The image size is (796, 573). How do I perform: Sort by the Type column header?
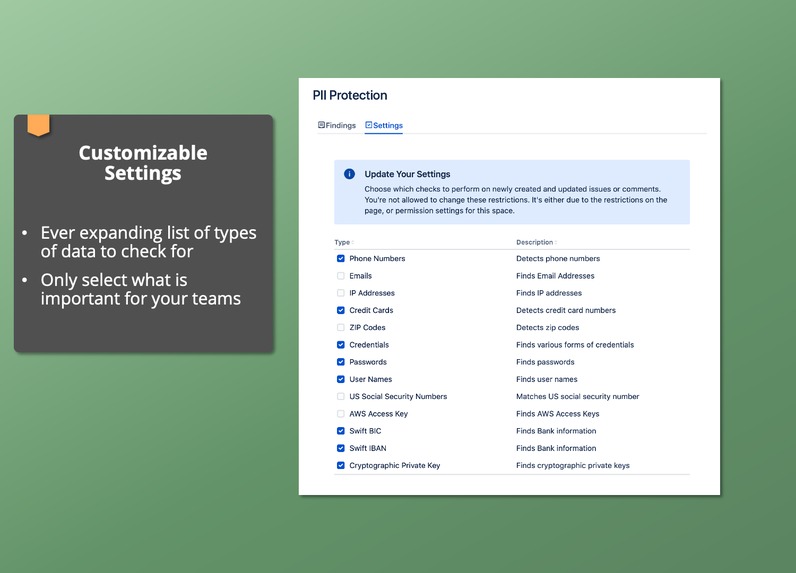click(344, 242)
